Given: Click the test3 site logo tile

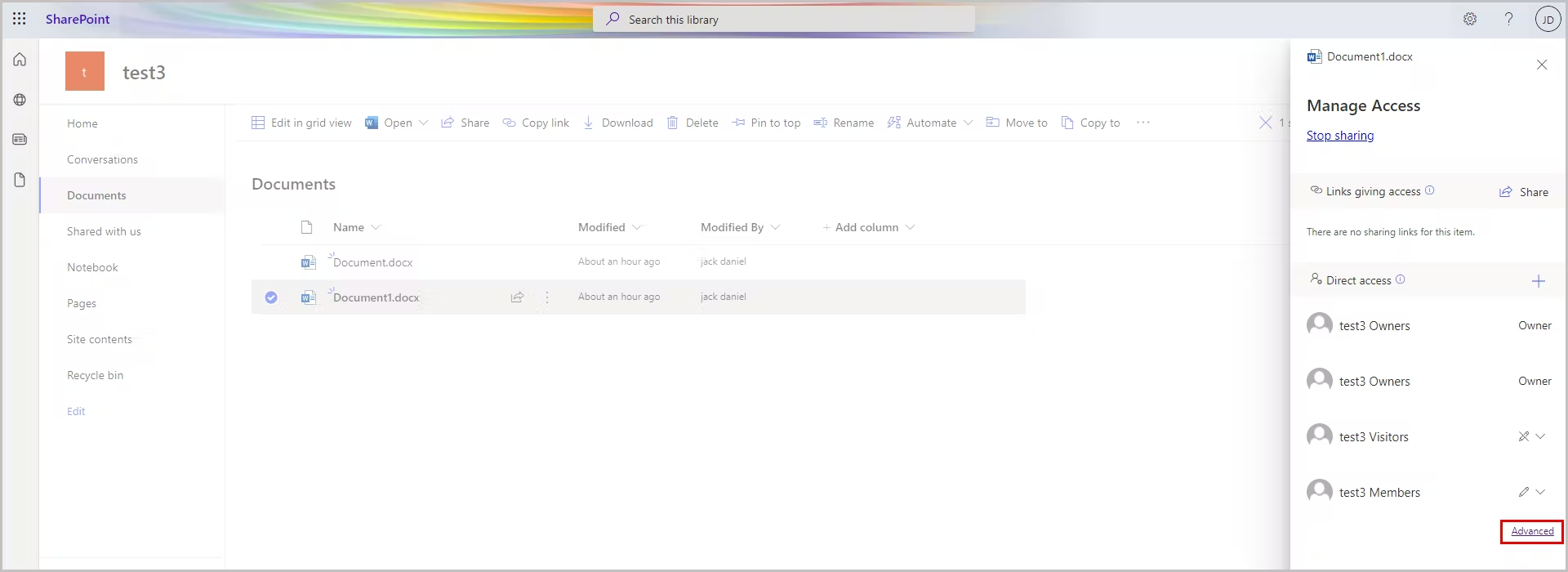Looking at the screenshot, I should [x=85, y=71].
